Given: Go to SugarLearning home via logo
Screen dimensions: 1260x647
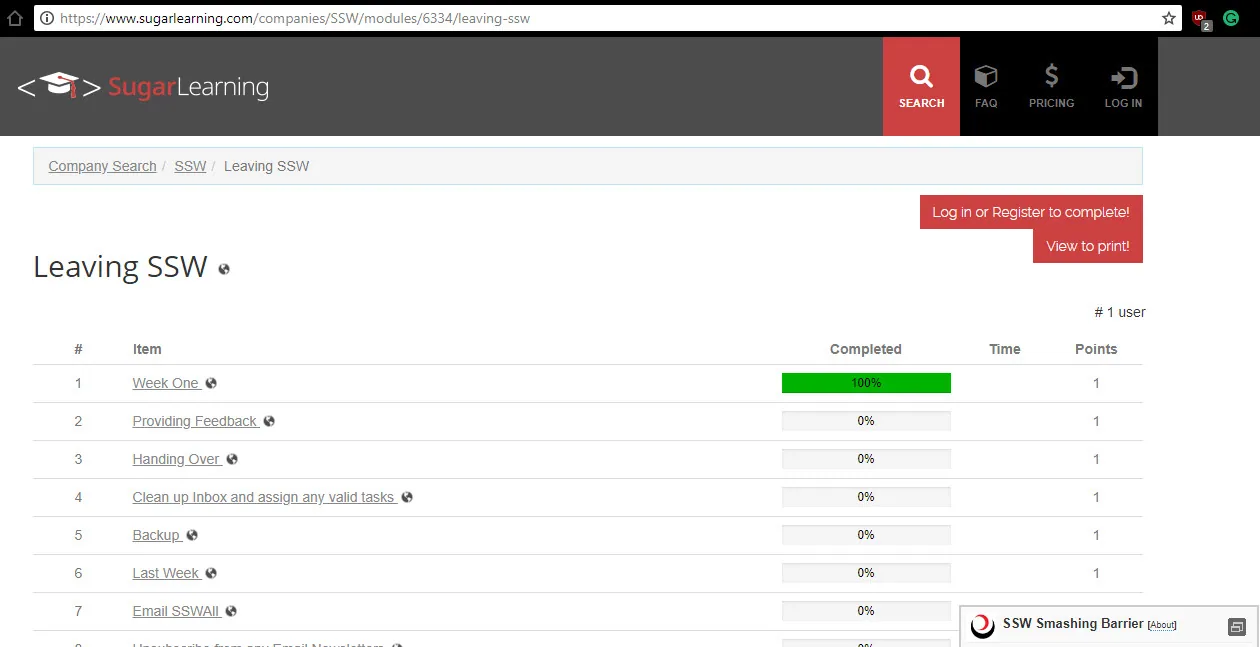Looking at the screenshot, I should (x=143, y=87).
